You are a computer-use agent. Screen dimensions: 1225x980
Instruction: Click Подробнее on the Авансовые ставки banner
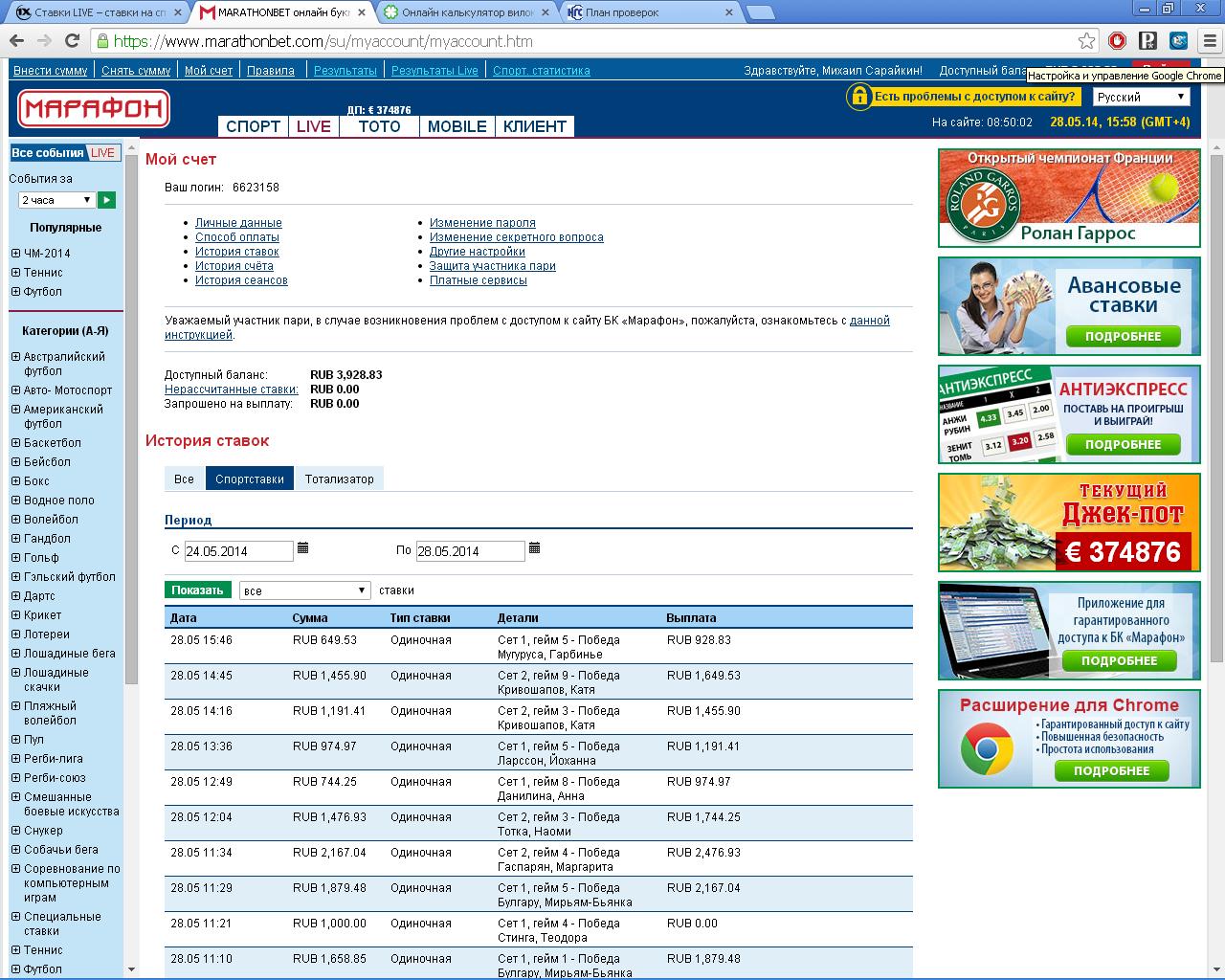click(x=1124, y=336)
